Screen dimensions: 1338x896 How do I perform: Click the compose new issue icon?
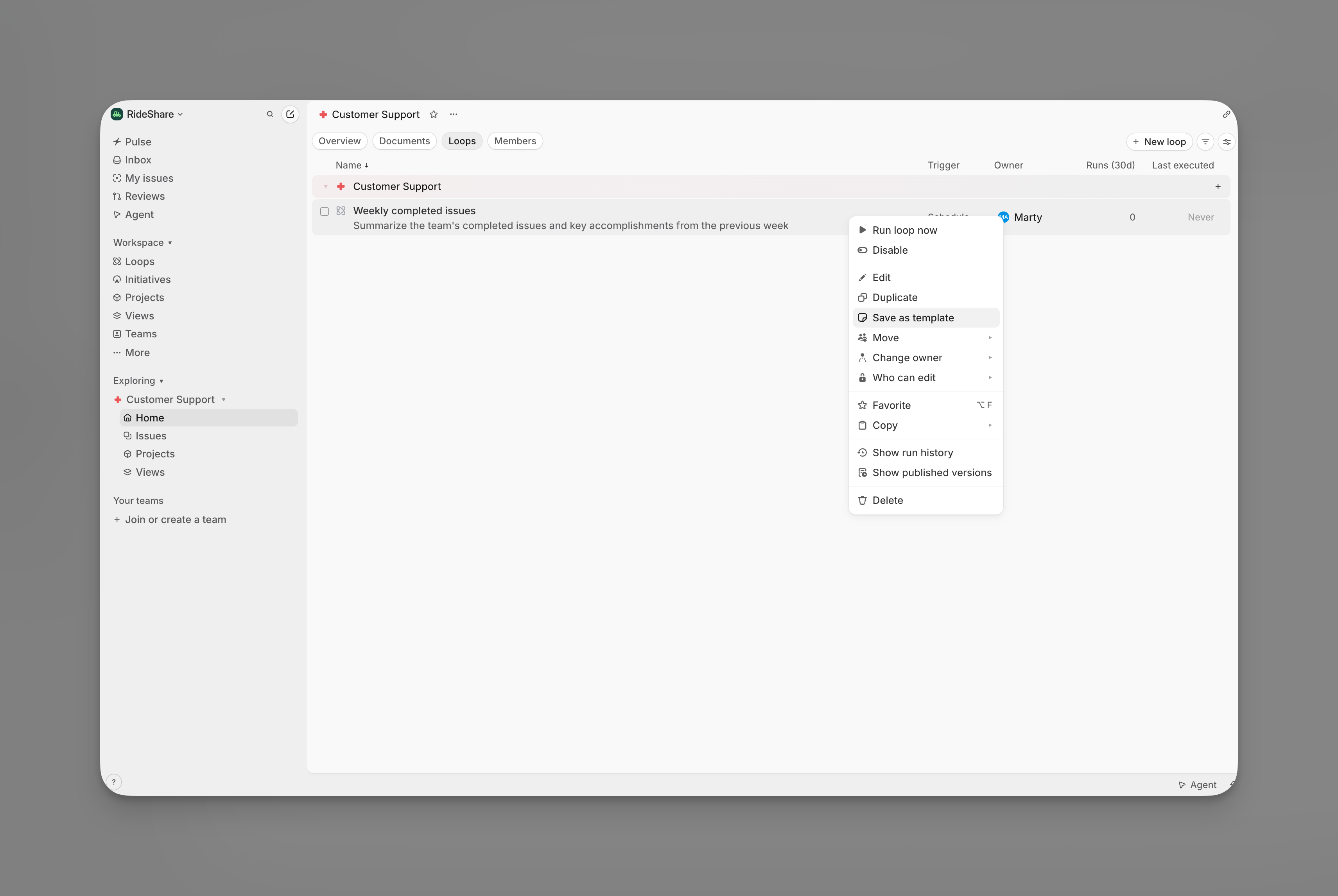[291, 114]
